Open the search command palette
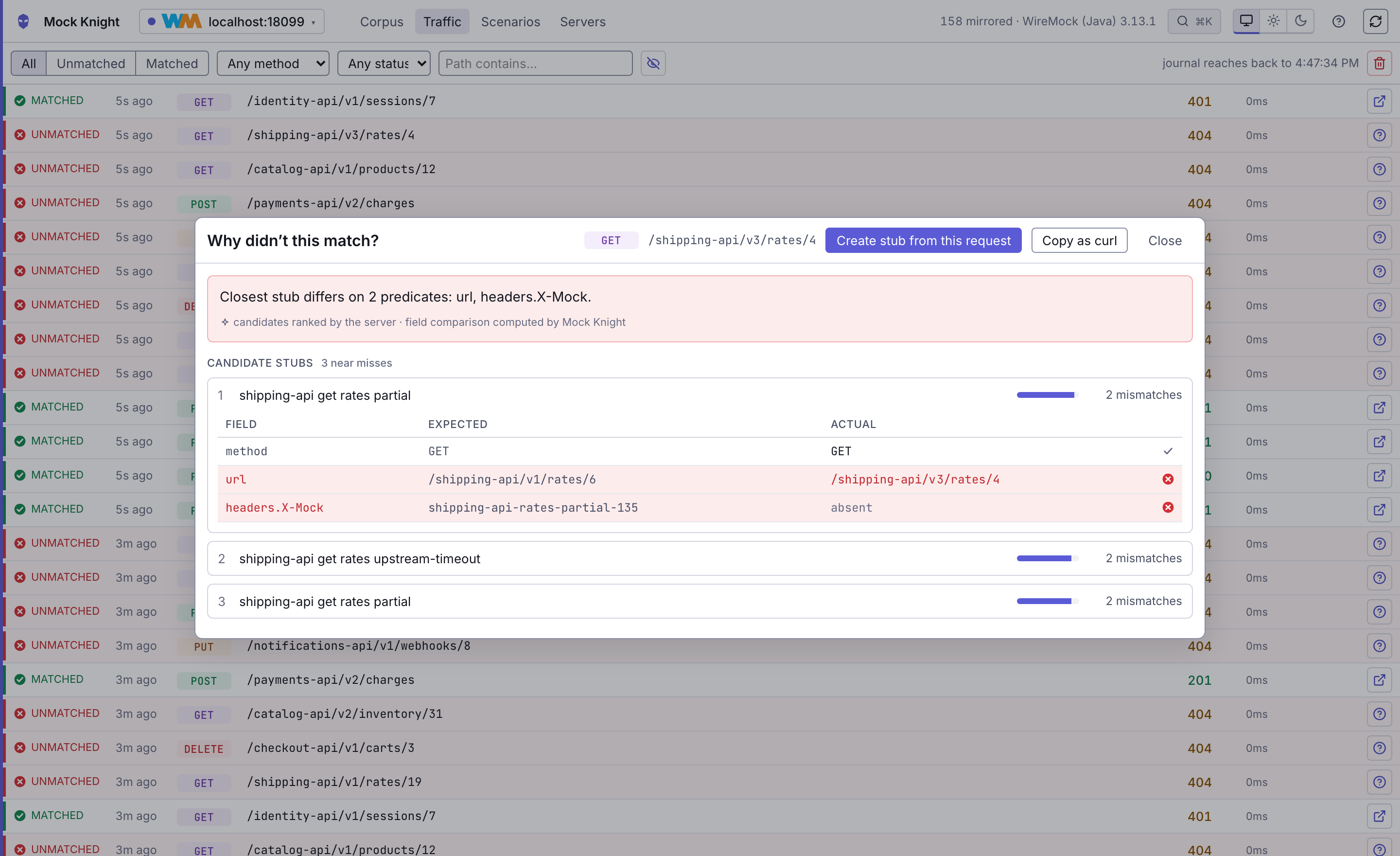The width and height of the screenshot is (1400, 856). point(1194,21)
